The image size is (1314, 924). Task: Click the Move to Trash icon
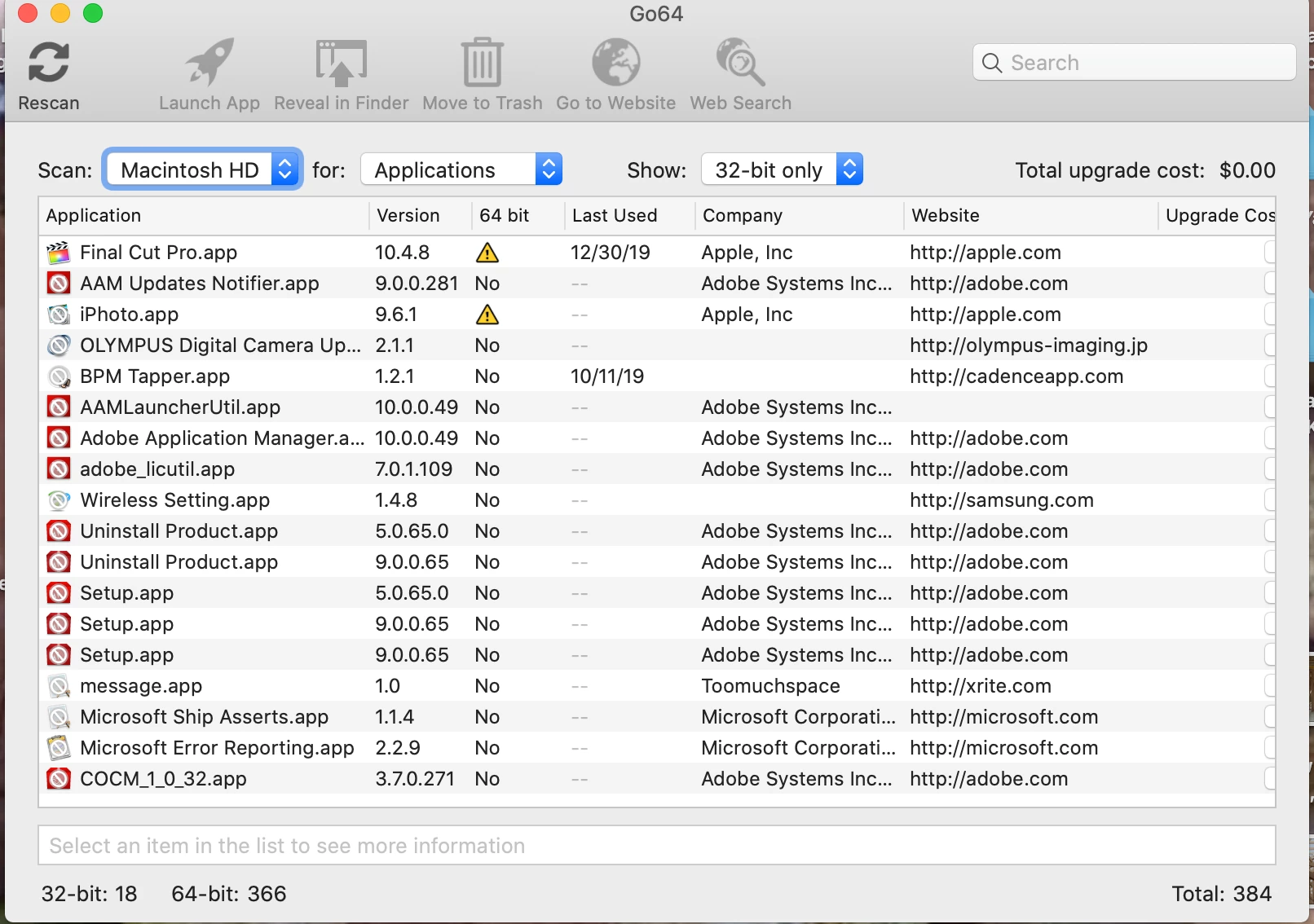(483, 62)
